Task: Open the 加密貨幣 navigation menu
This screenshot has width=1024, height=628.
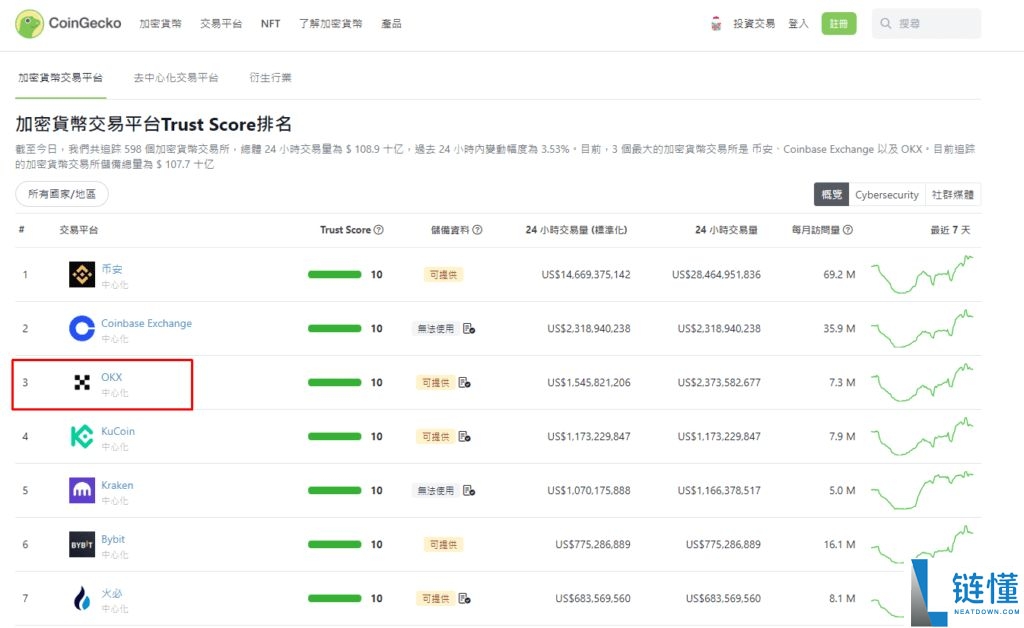Action: tap(161, 24)
